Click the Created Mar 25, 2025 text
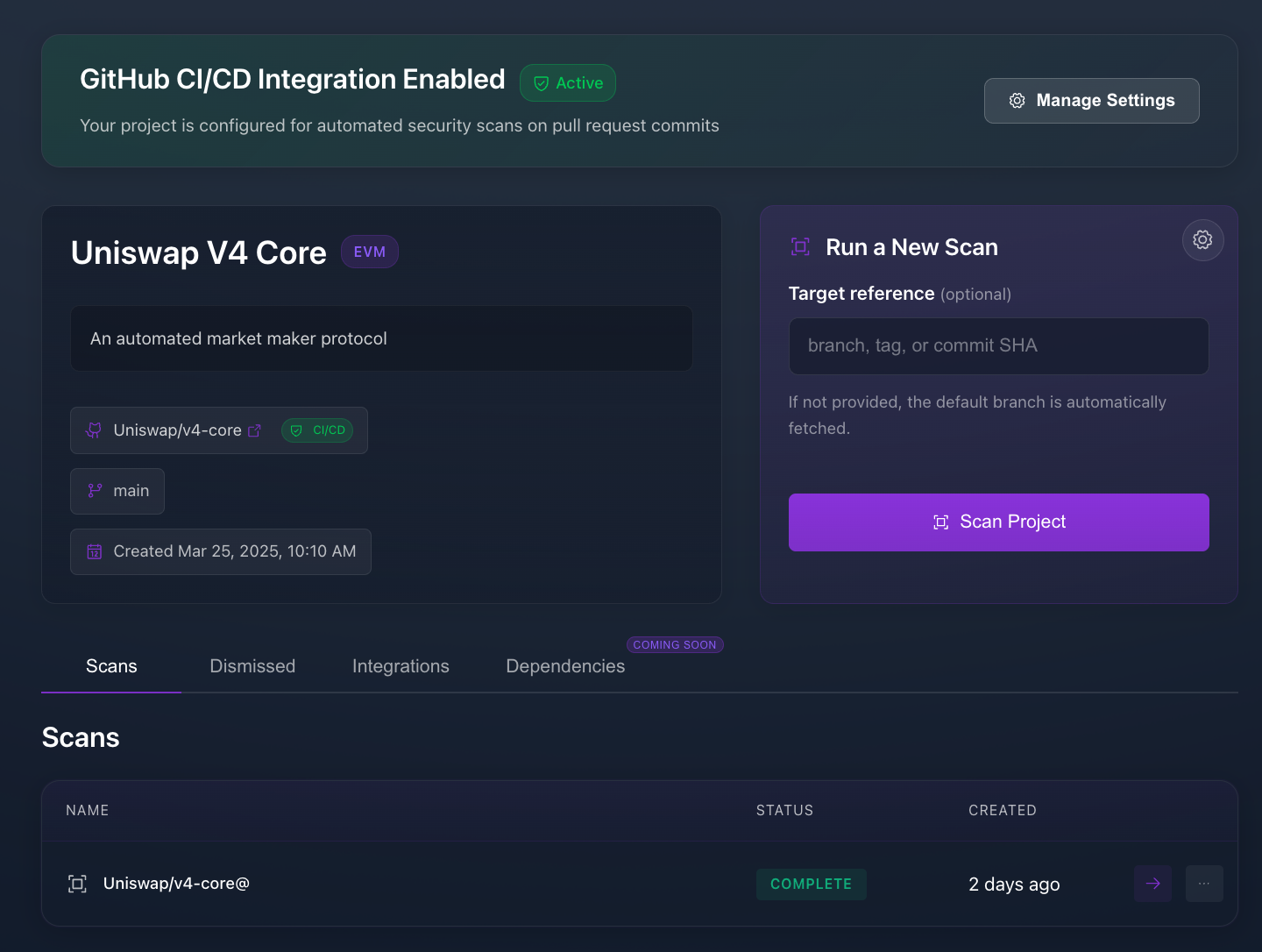This screenshot has width=1262, height=952. (x=235, y=551)
